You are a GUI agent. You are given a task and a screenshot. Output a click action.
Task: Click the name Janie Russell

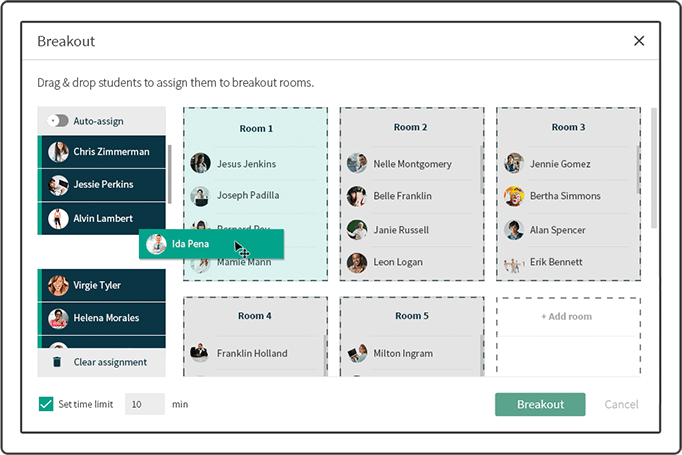tap(401, 230)
